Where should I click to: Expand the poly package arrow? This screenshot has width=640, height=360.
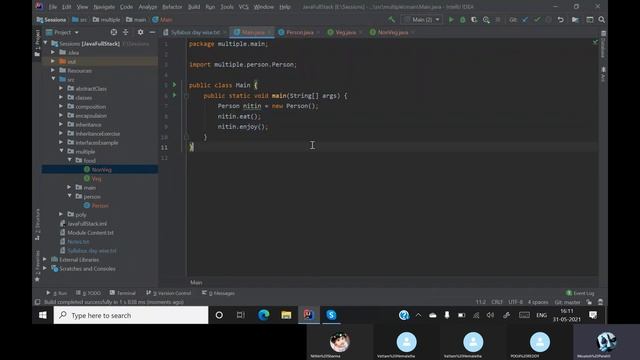(61, 214)
